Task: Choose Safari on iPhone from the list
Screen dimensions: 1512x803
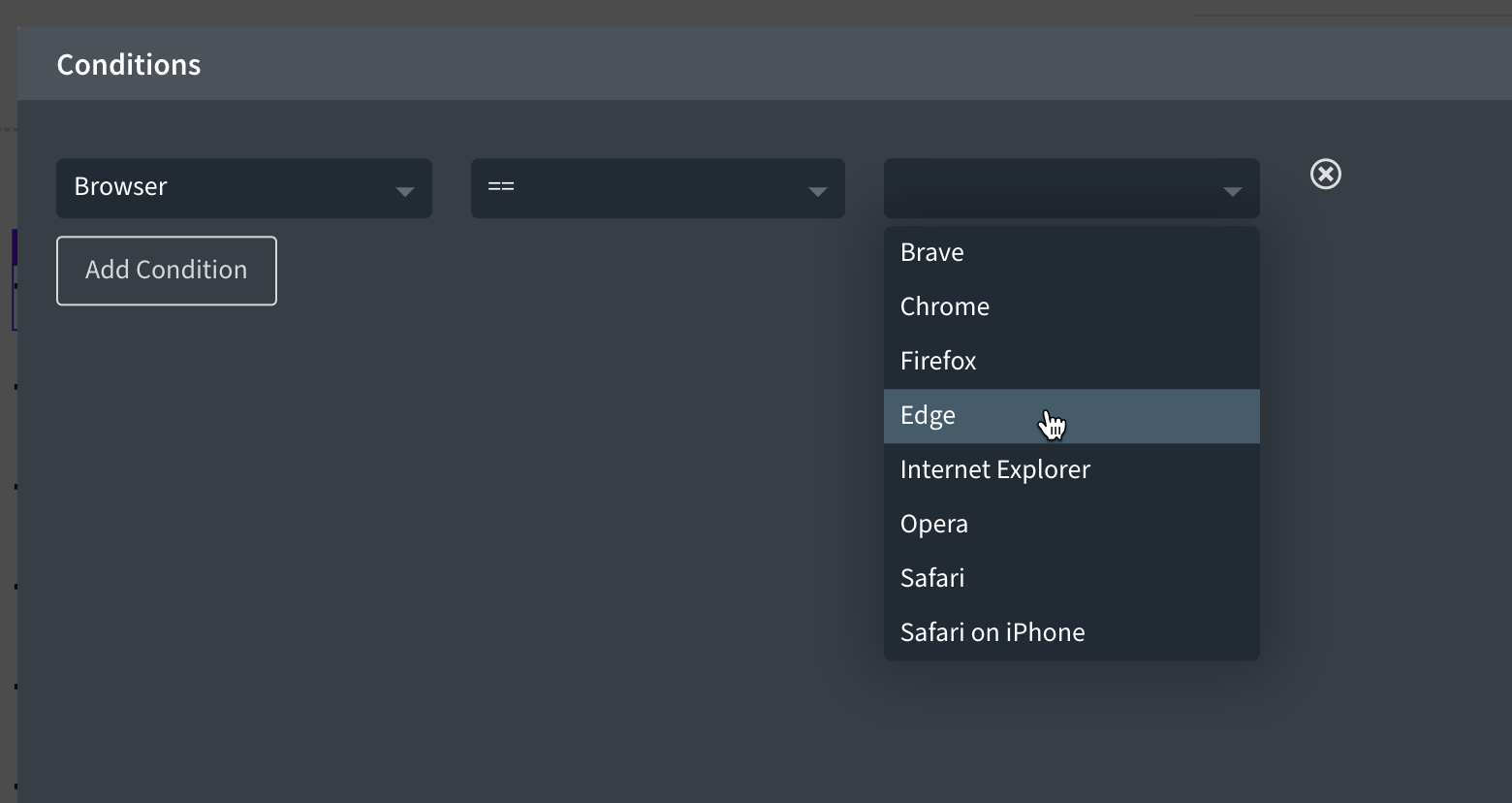Action: pos(992,633)
